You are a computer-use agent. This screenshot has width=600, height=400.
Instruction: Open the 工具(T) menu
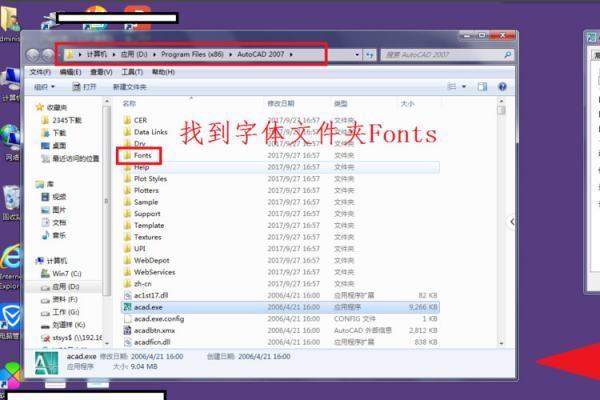[x=131, y=72]
